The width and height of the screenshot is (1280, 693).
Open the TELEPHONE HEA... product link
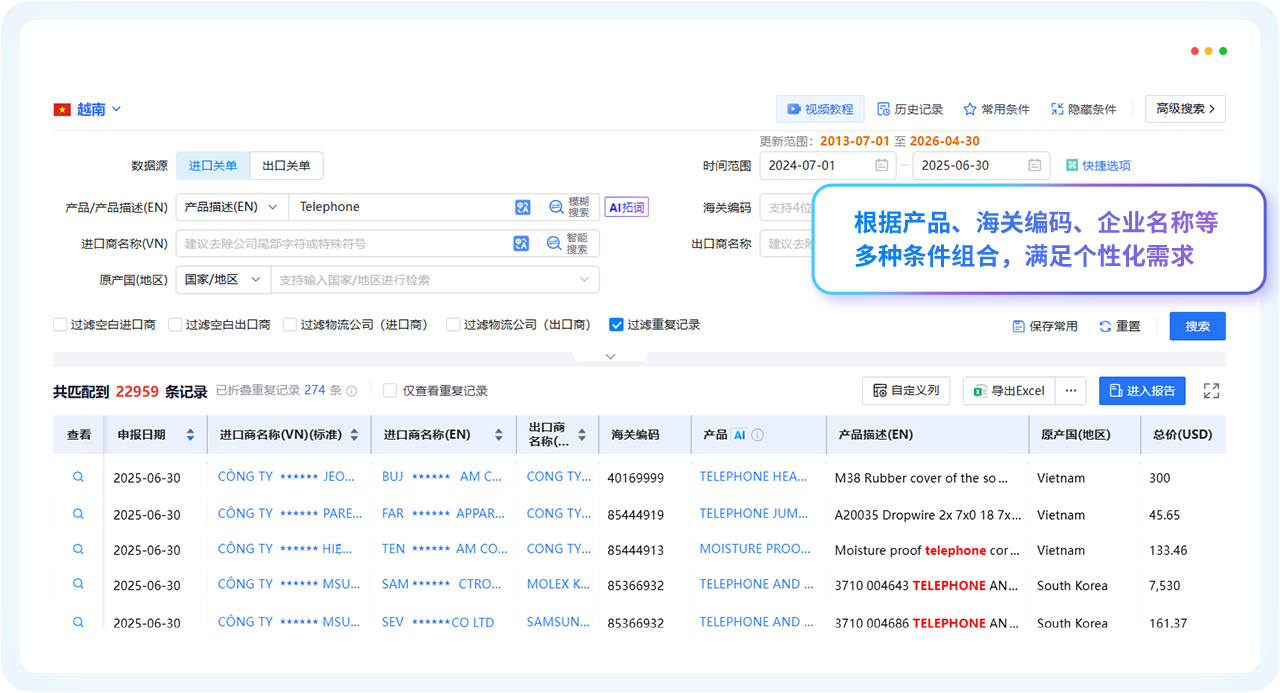tap(755, 477)
